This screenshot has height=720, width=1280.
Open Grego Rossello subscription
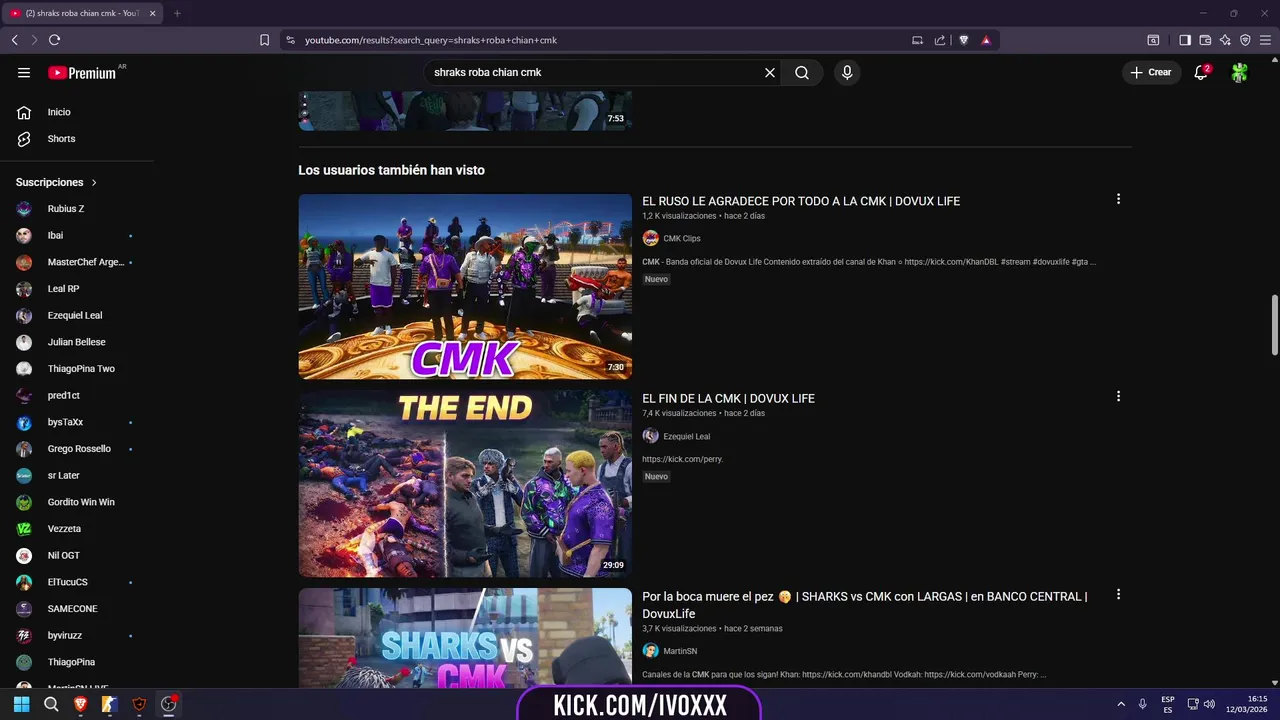point(77,449)
